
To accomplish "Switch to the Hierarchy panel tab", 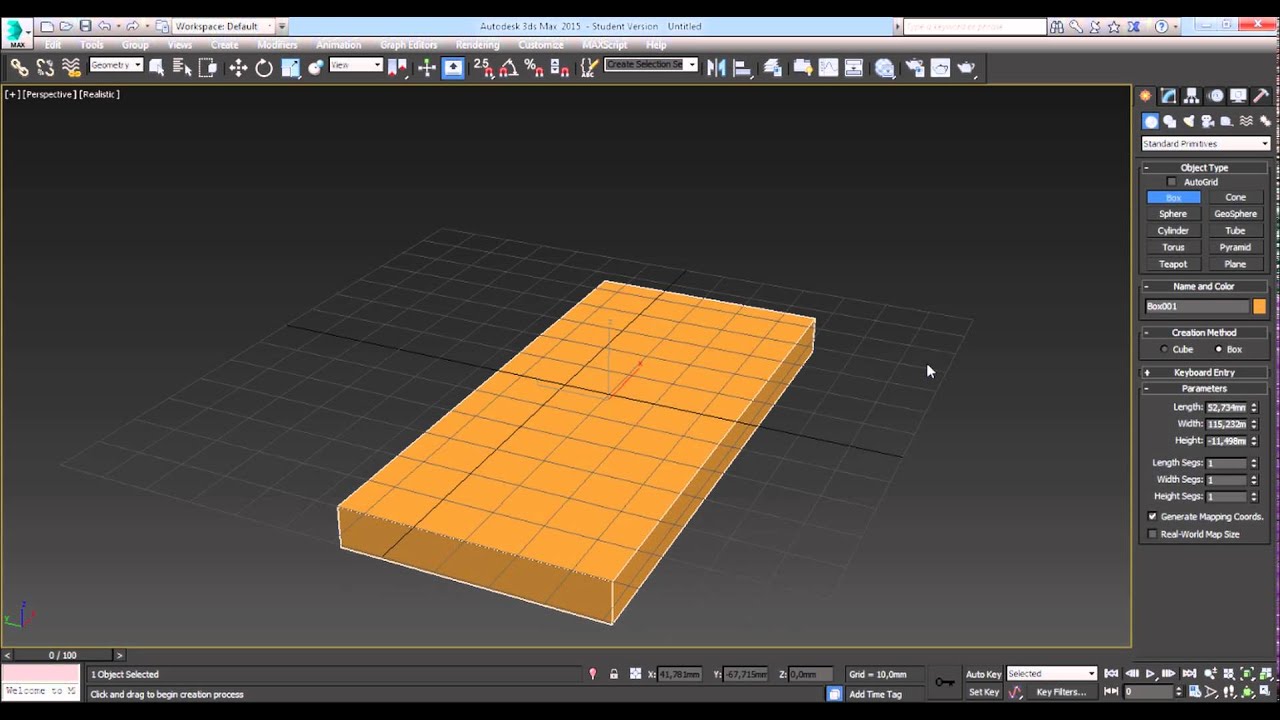I will point(1191,96).
